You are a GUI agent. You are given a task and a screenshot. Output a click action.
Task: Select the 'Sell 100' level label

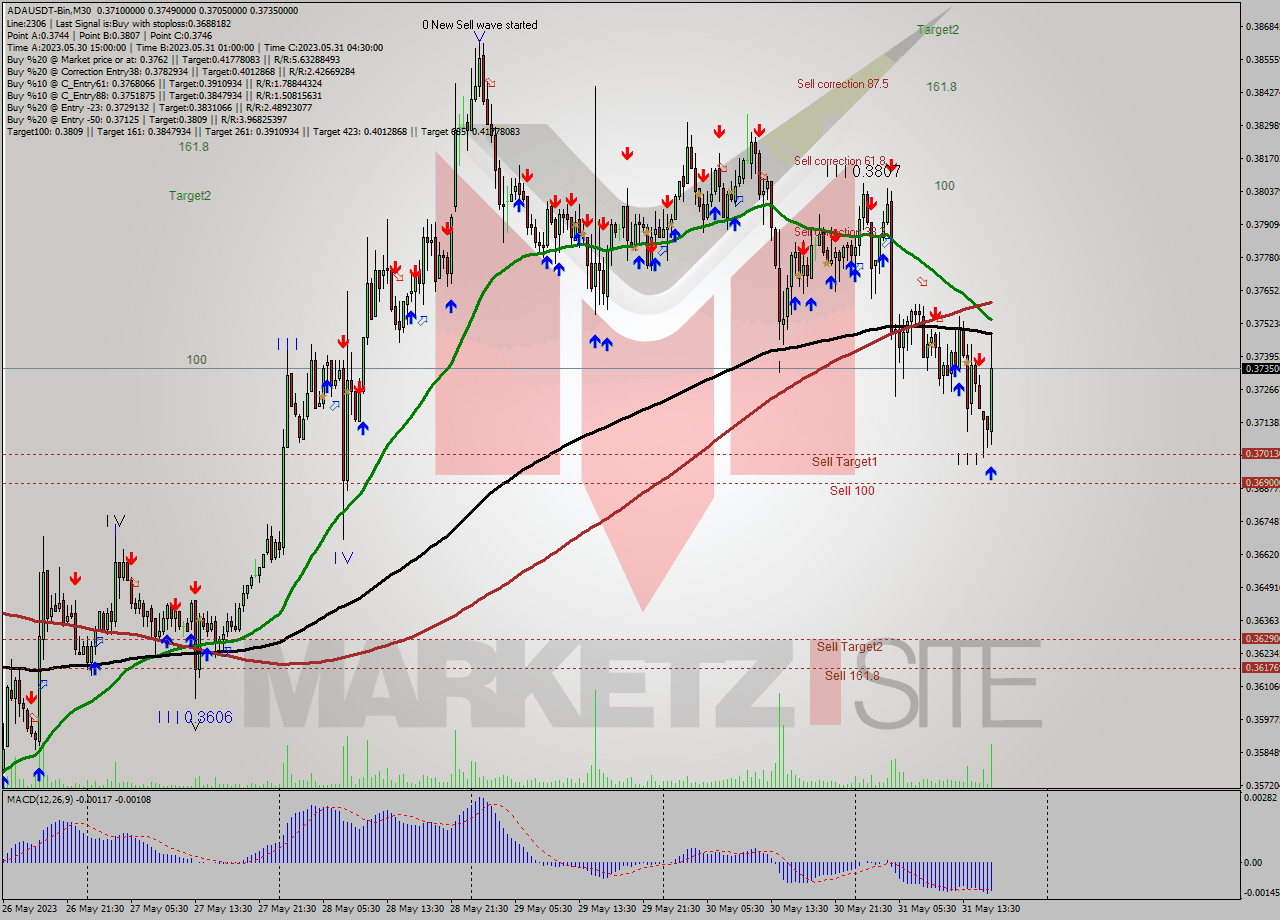tap(852, 491)
